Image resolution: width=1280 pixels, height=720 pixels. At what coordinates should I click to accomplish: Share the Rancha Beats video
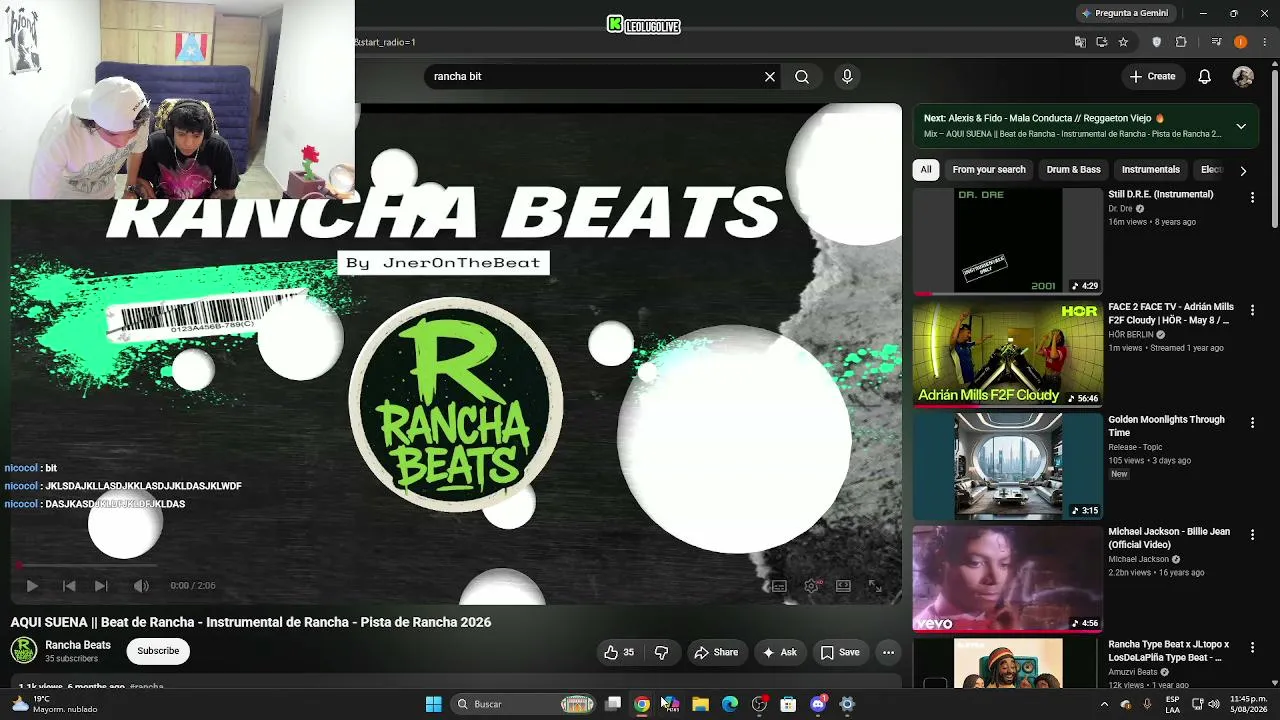716,653
